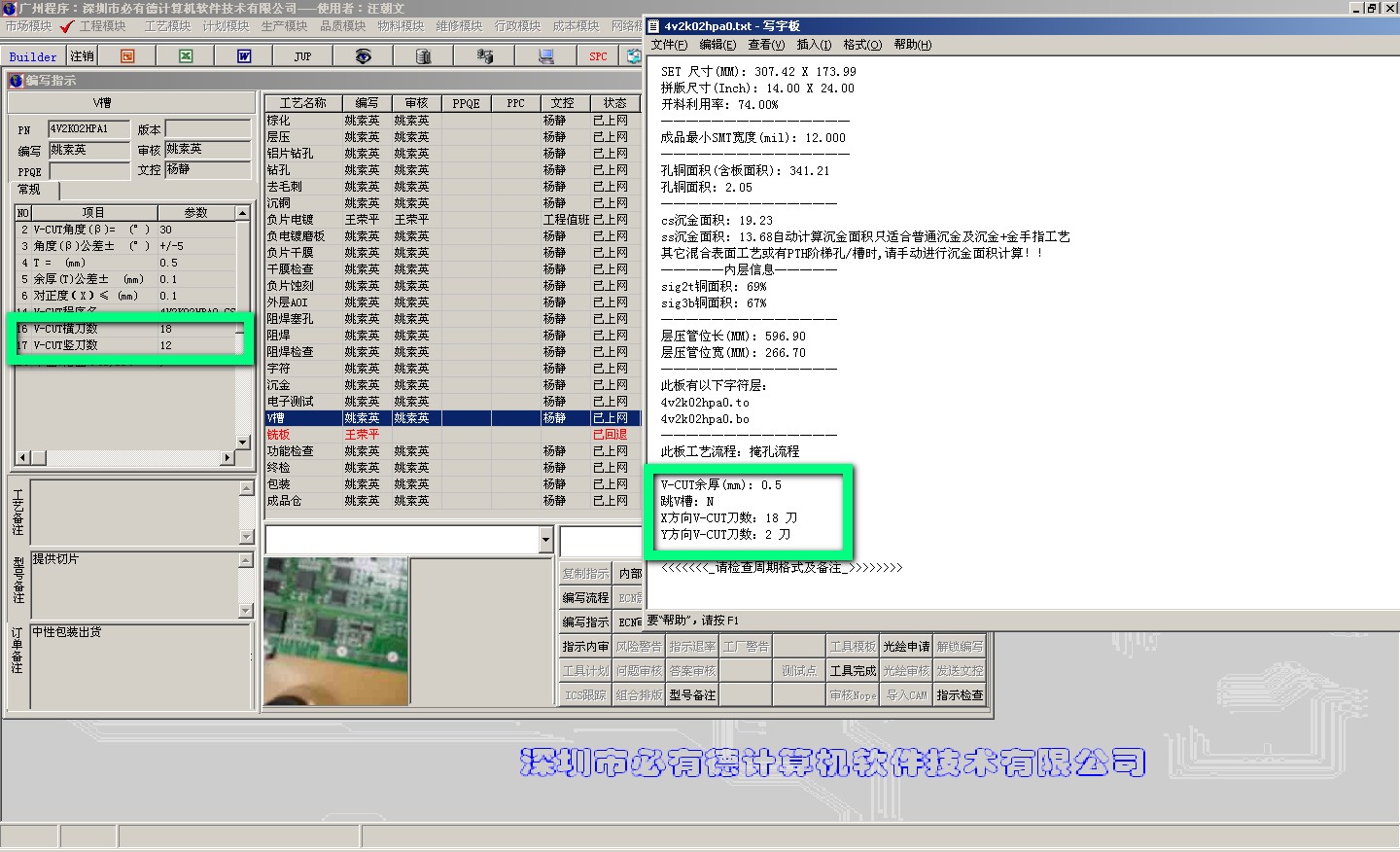Open the 行政模块 menu
Viewport: 1400px width, 852px height.
point(517,26)
